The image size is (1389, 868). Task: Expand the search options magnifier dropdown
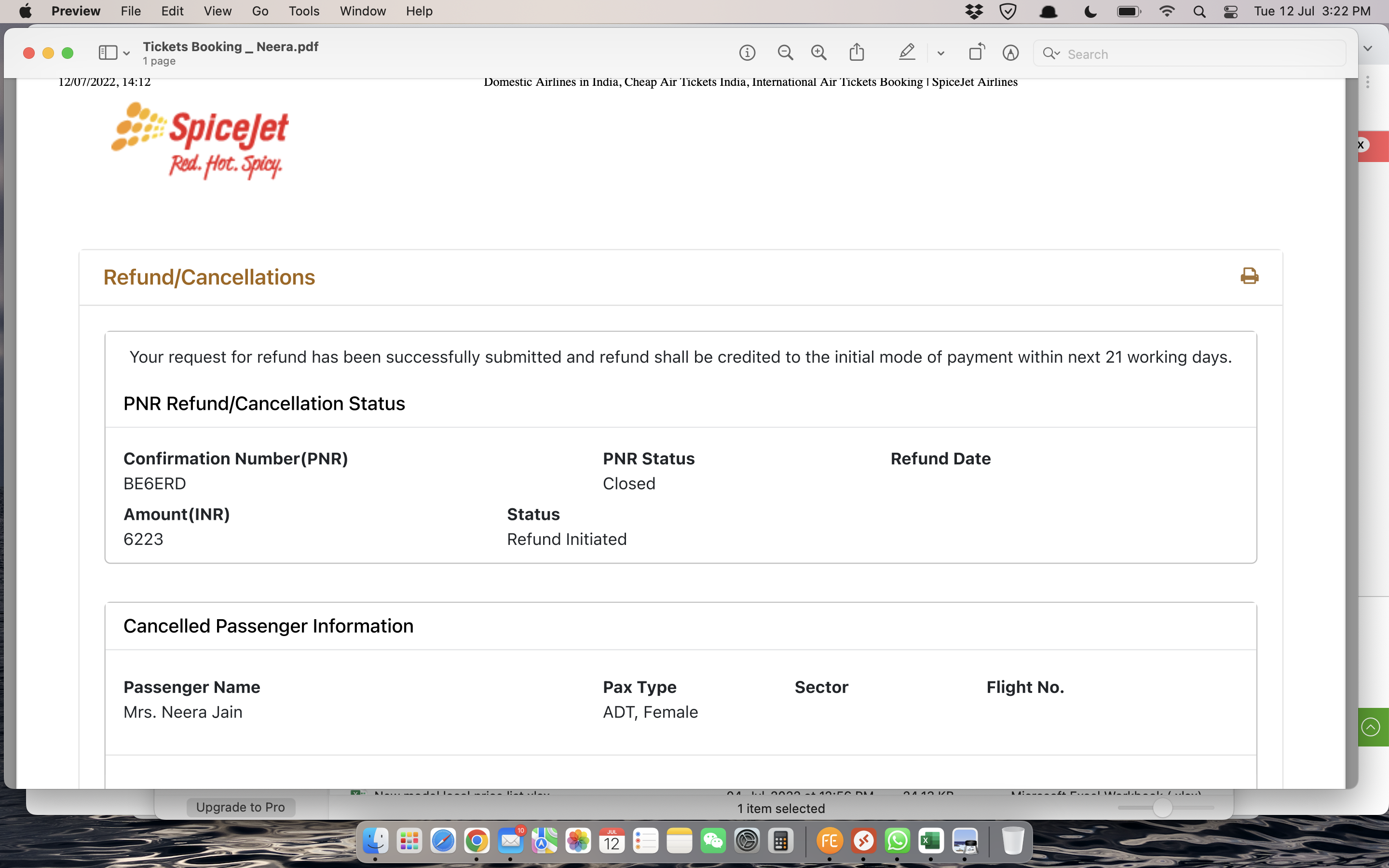click(x=1051, y=54)
